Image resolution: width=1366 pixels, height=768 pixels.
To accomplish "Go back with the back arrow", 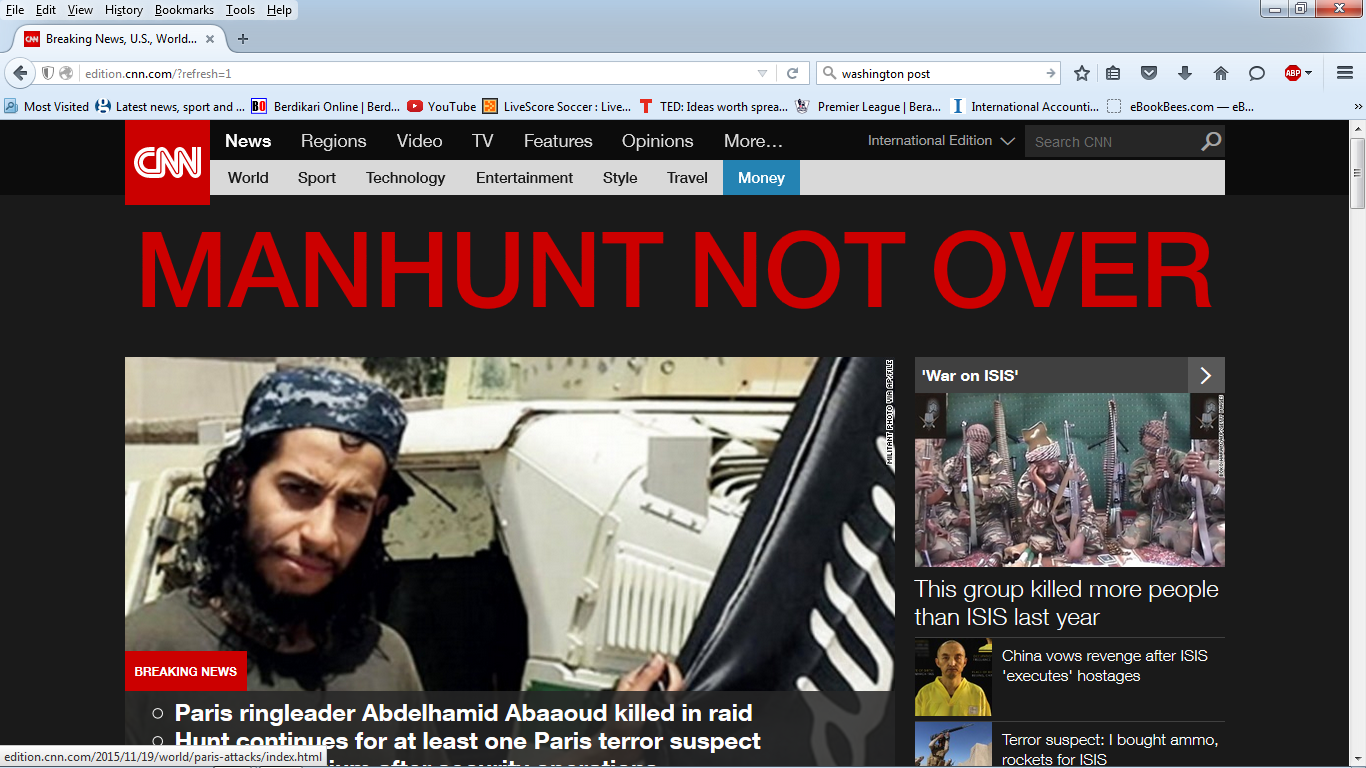I will click(x=20, y=73).
